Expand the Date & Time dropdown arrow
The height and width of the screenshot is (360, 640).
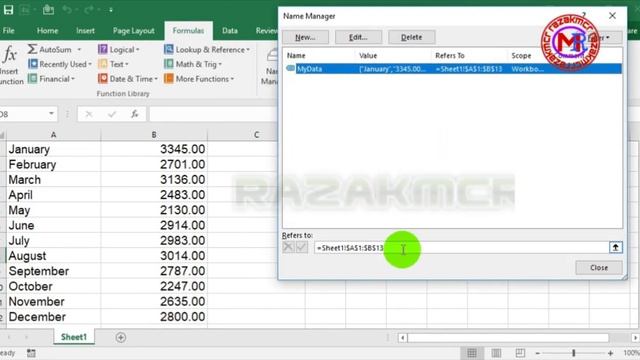tap(156, 79)
